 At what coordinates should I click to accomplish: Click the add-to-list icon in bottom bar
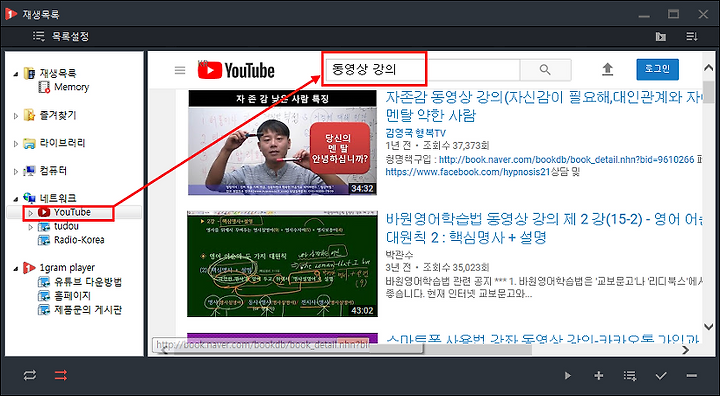(x=630, y=376)
